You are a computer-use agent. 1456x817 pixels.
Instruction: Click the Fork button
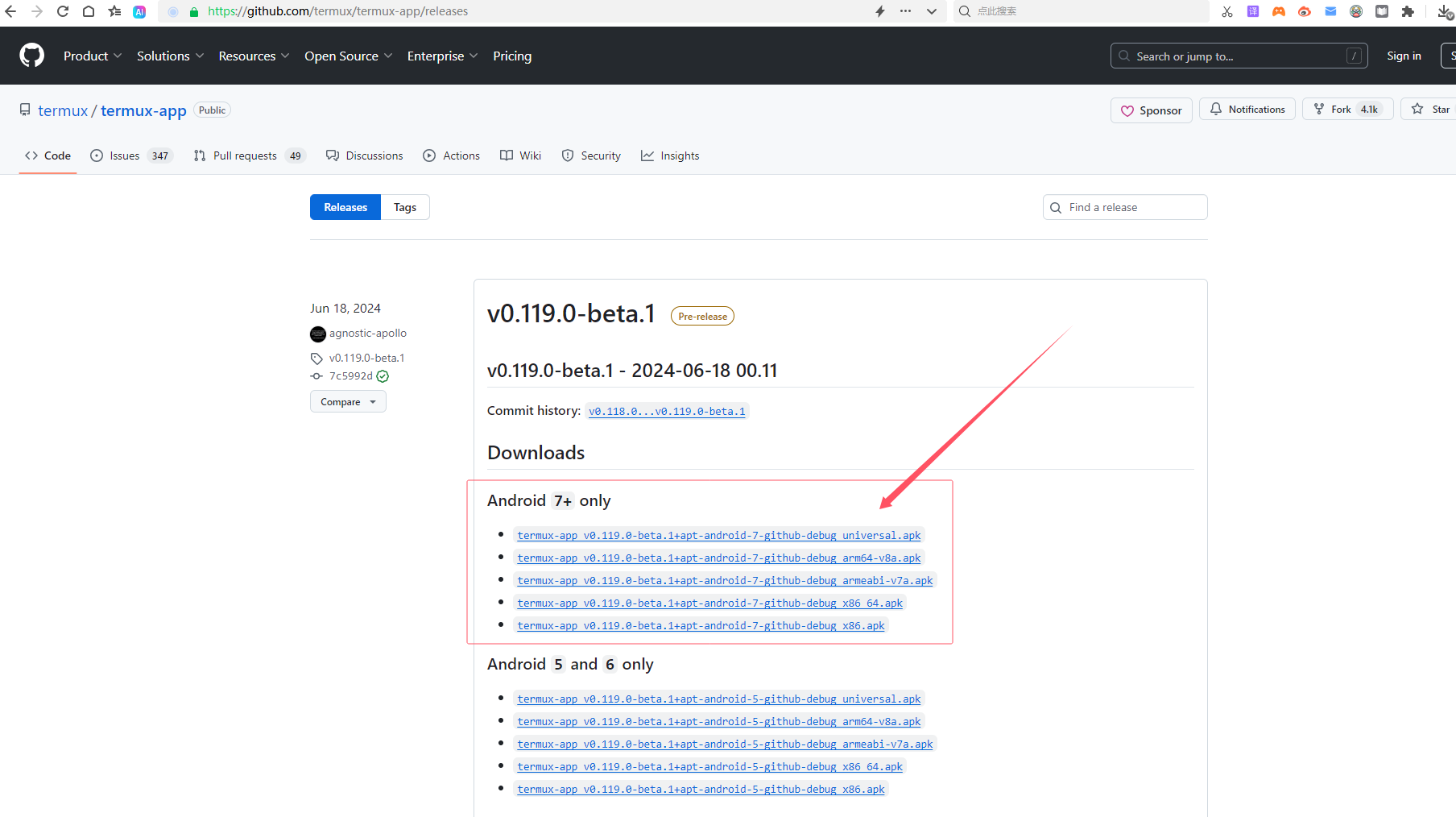(1346, 109)
